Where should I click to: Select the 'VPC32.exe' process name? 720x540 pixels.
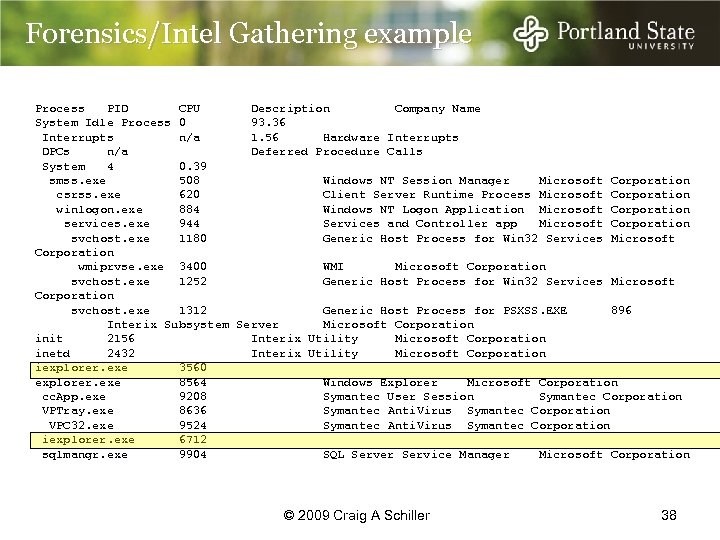click(x=81, y=426)
